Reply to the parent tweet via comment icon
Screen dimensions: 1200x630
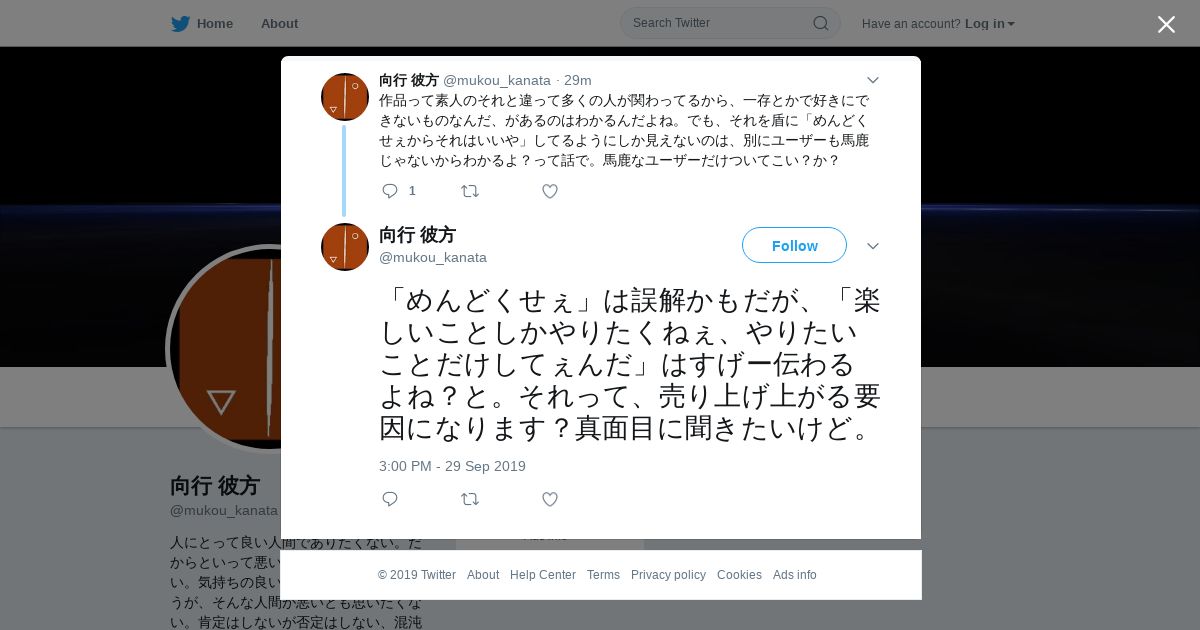tap(390, 191)
